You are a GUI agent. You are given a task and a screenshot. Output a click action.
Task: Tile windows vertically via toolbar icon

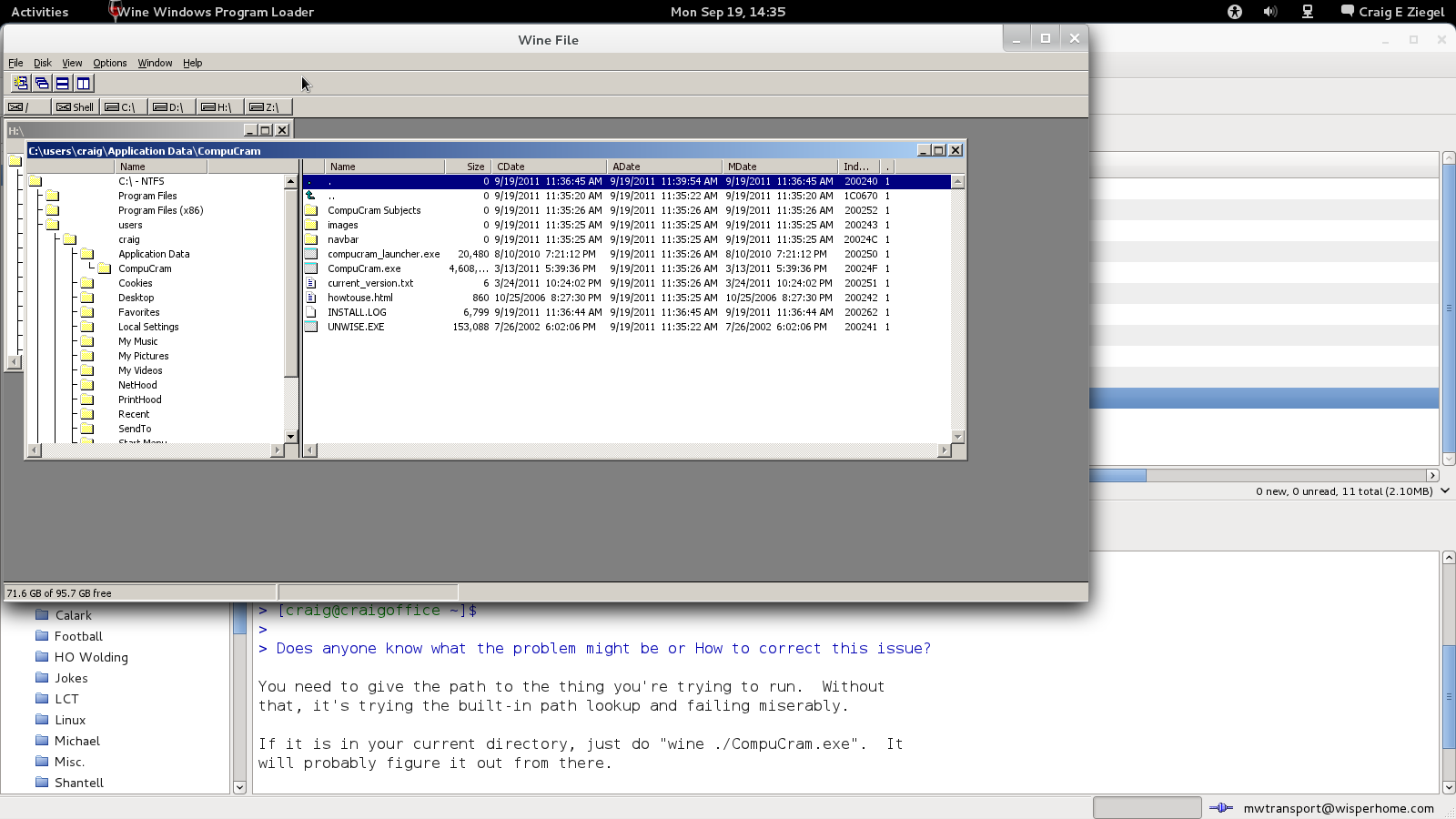[x=84, y=83]
